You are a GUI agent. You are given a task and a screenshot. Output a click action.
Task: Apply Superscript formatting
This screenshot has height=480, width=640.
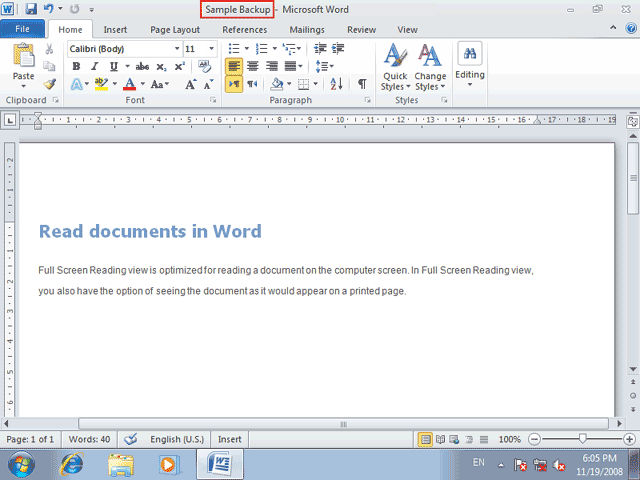(x=180, y=67)
